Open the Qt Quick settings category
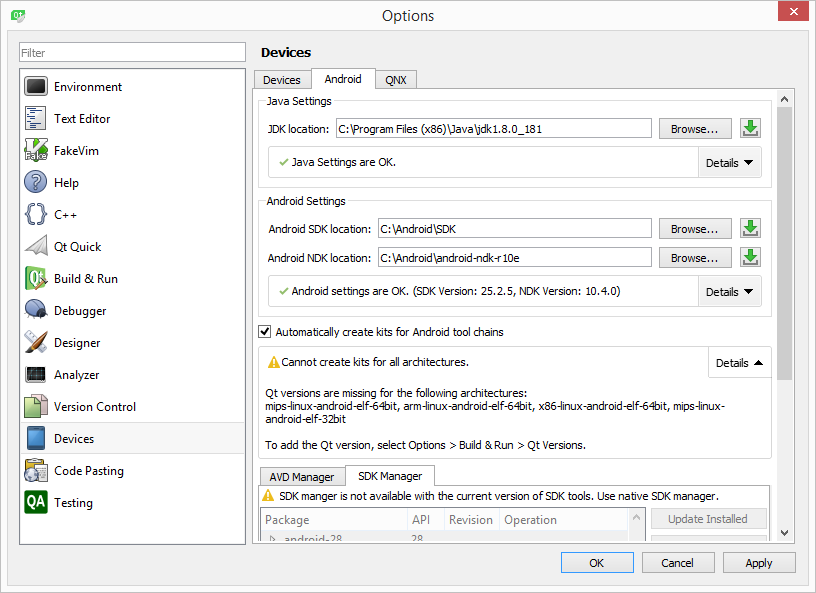816x593 pixels. pyautogui.click(x=77, y=247)
